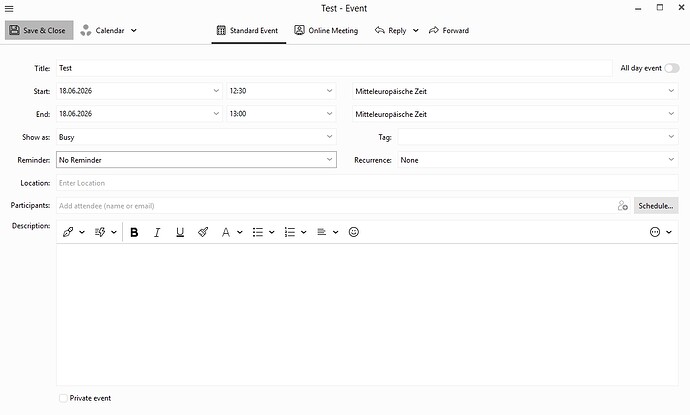The image size is (690, 415).
Task: Open the start time 12:30 dropdown
Action: (x=281, y=91)
